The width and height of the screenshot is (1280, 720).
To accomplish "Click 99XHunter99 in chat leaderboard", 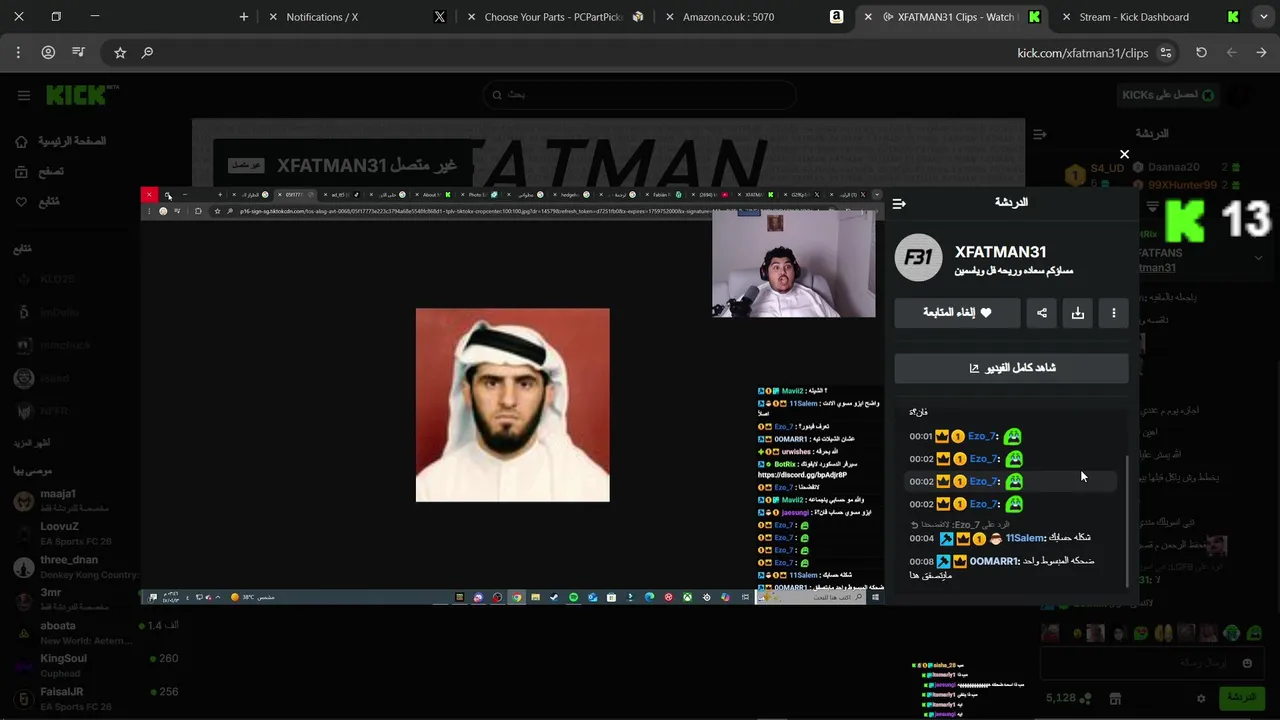I will [x=1182, y=185].
